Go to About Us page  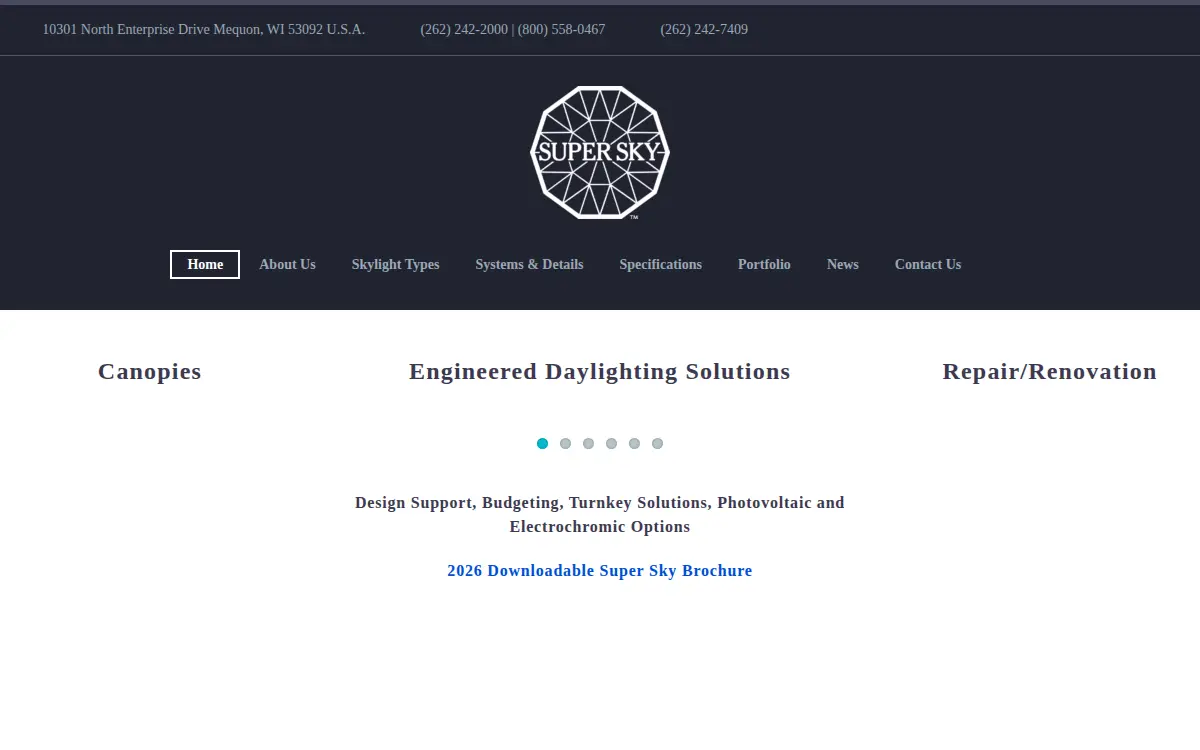tap(287, 264)
